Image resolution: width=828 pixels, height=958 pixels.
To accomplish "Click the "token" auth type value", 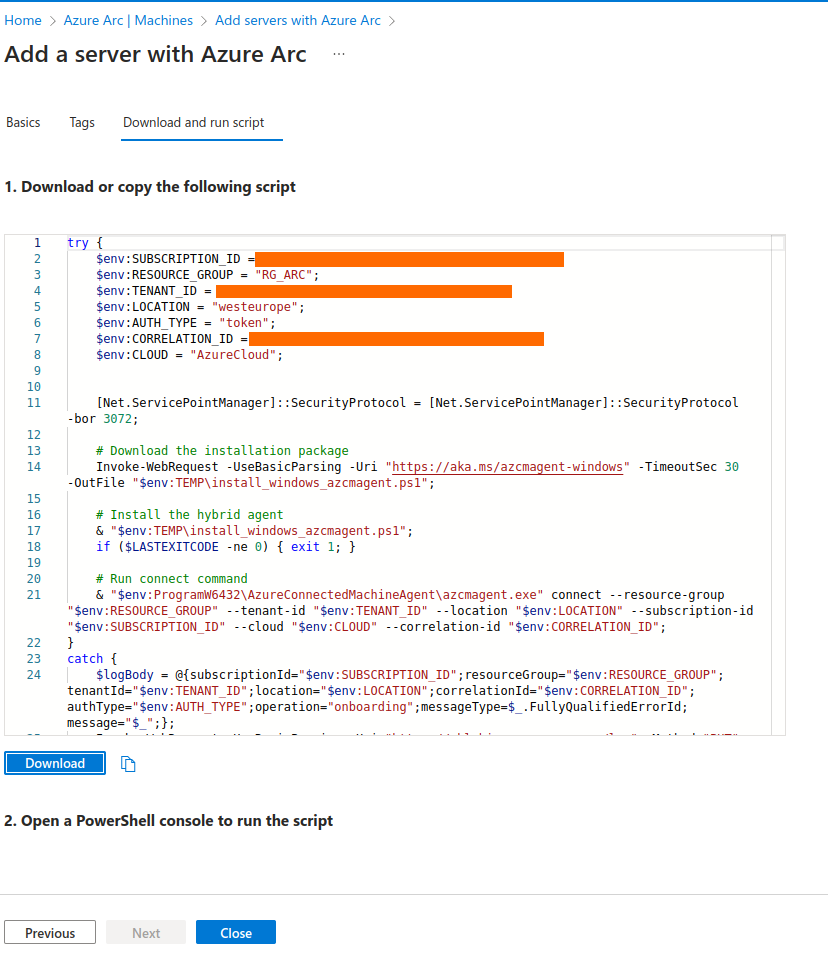I will [244, 323].
